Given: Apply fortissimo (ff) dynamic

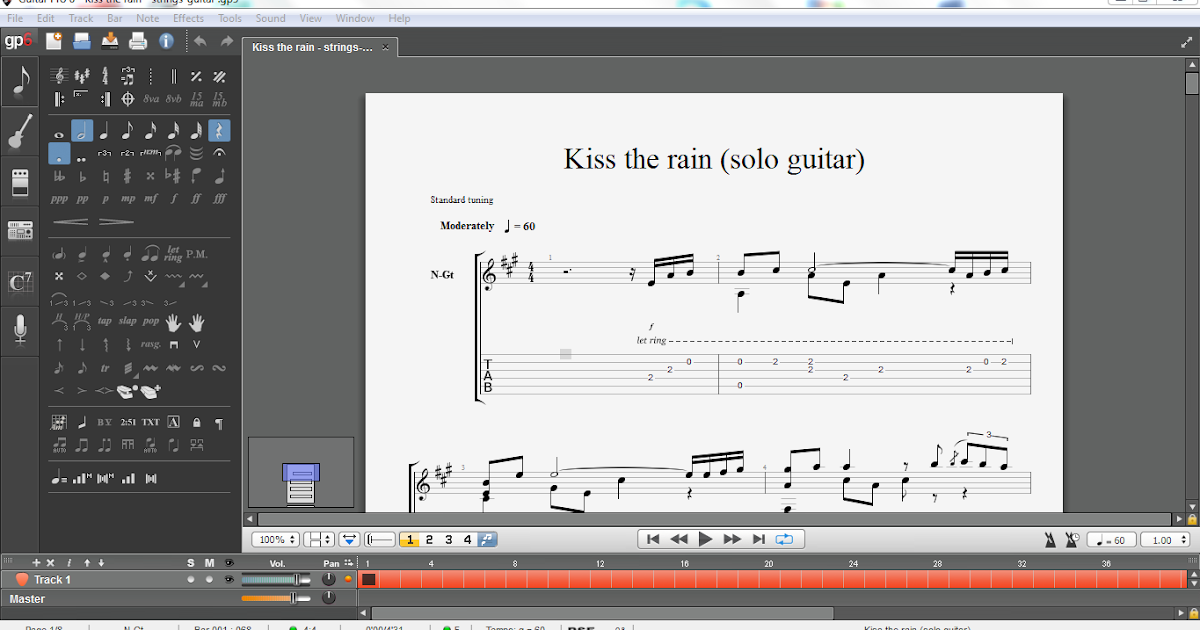Looking at the screenshot, I should click(197, 199).
